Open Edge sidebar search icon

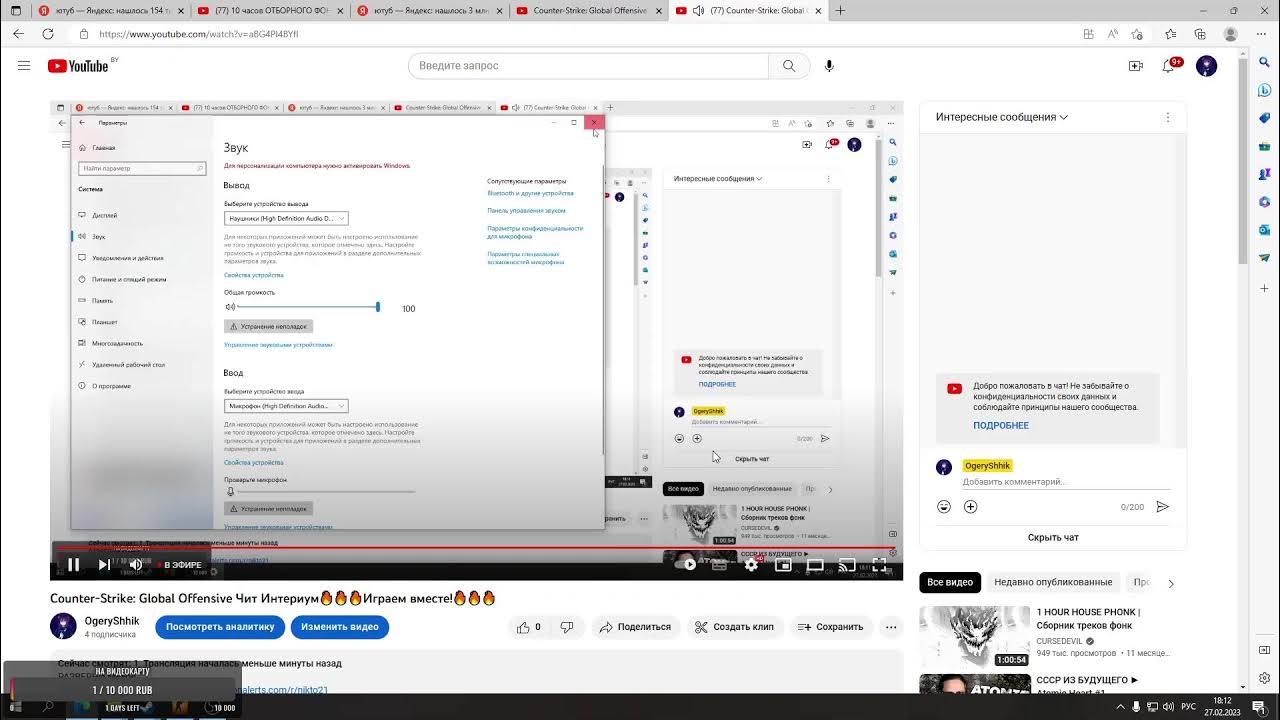coord(1265,63)
